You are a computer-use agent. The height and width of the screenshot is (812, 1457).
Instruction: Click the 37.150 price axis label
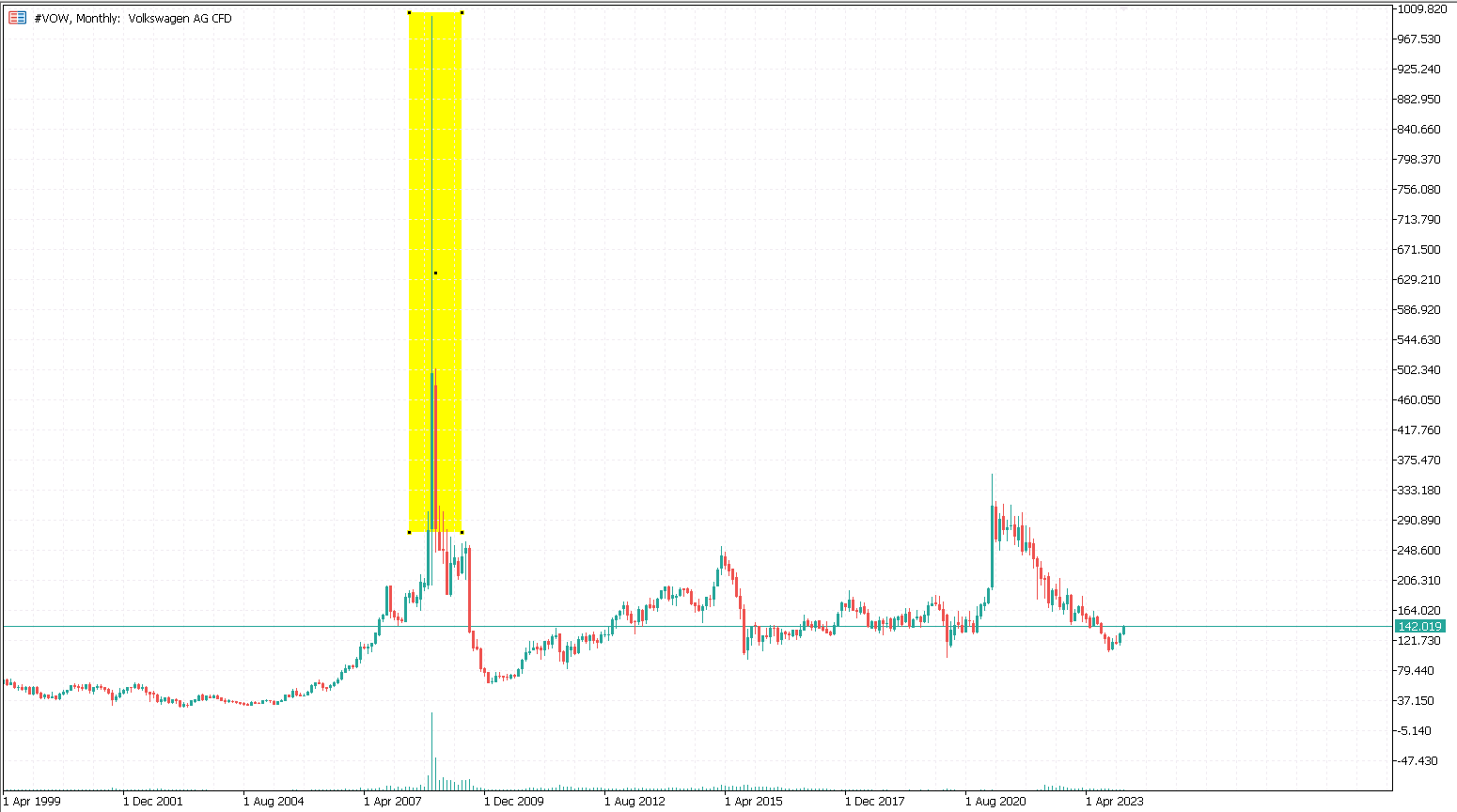[x=1417, y=701]
